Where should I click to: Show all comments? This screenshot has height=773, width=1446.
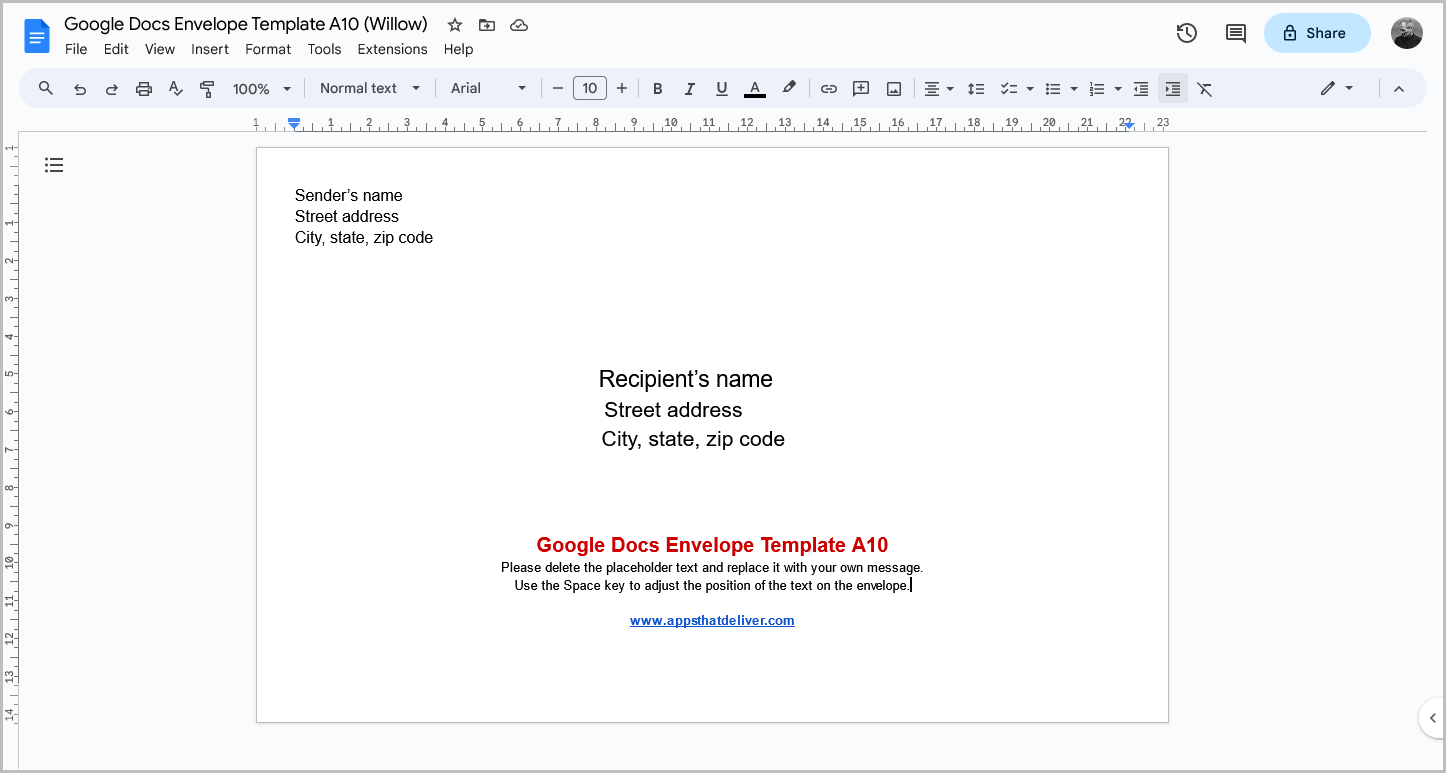tap(1234, 33)
